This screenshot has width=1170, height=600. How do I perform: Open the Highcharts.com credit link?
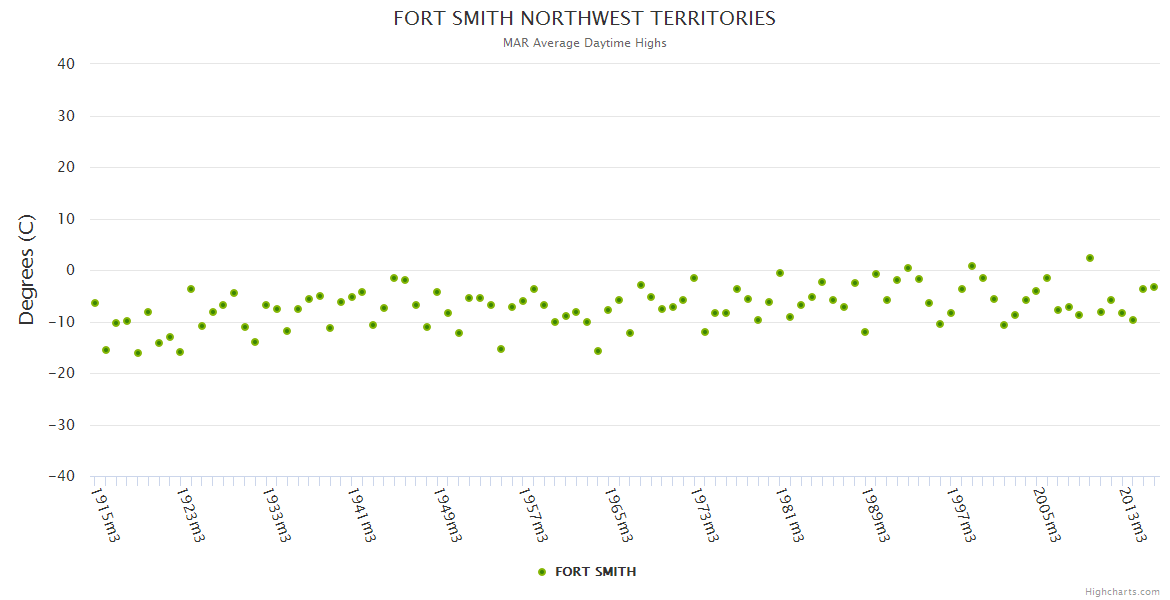click(1122, 591)
